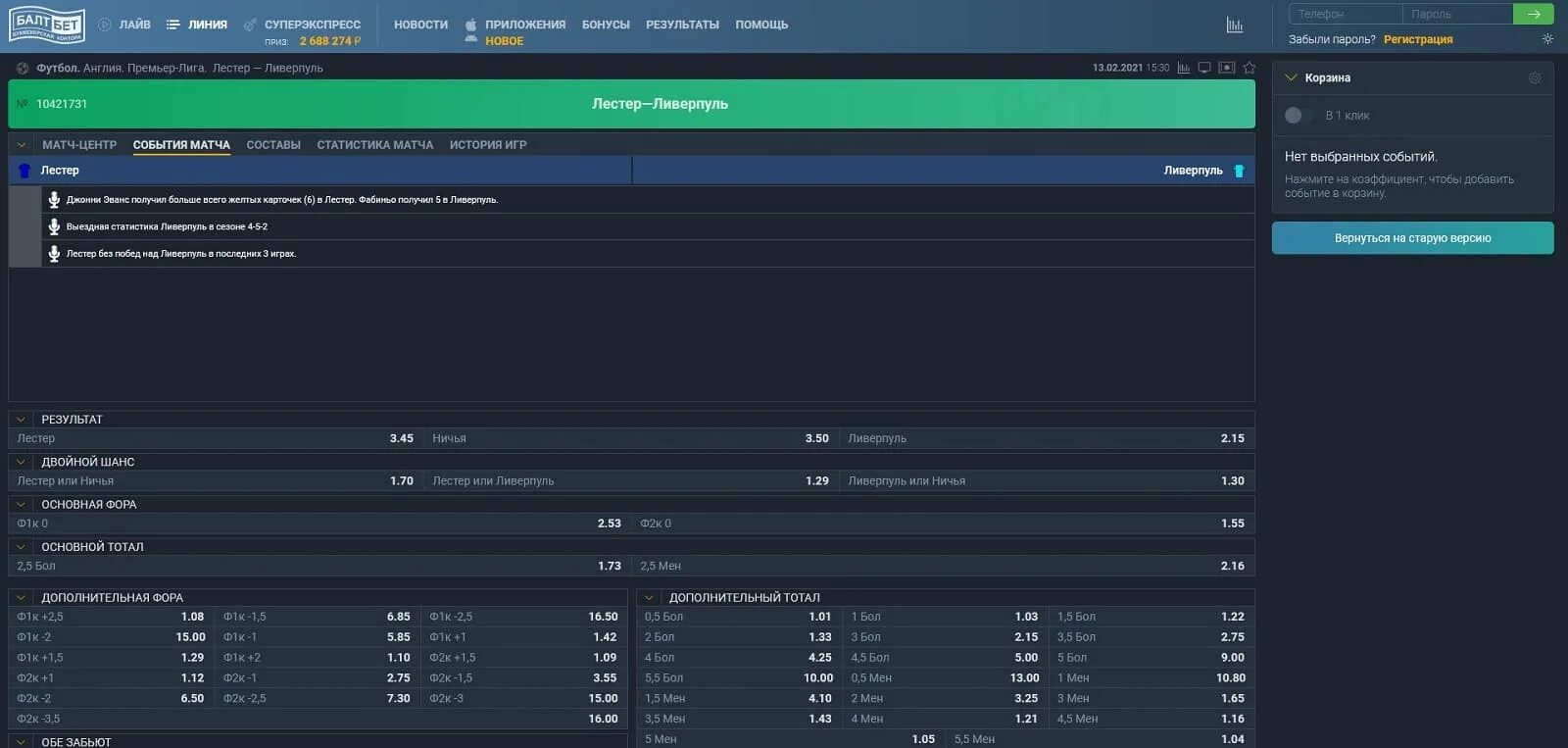The width and height of the screenshot is (1568, 748).
Task: Click the Apple/Android apps icon
Action: 471,29
